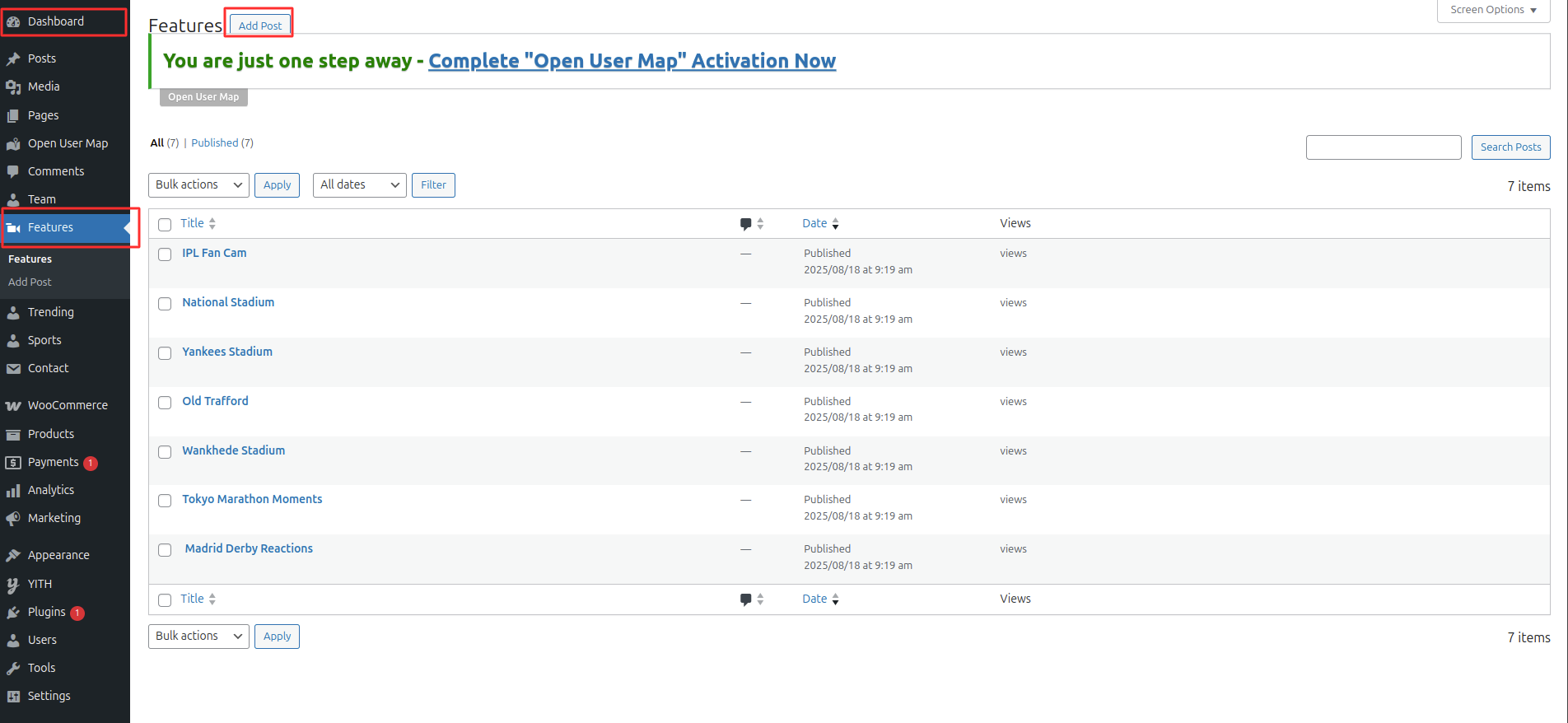Click the Tools wrench icon

coord(13,669)
